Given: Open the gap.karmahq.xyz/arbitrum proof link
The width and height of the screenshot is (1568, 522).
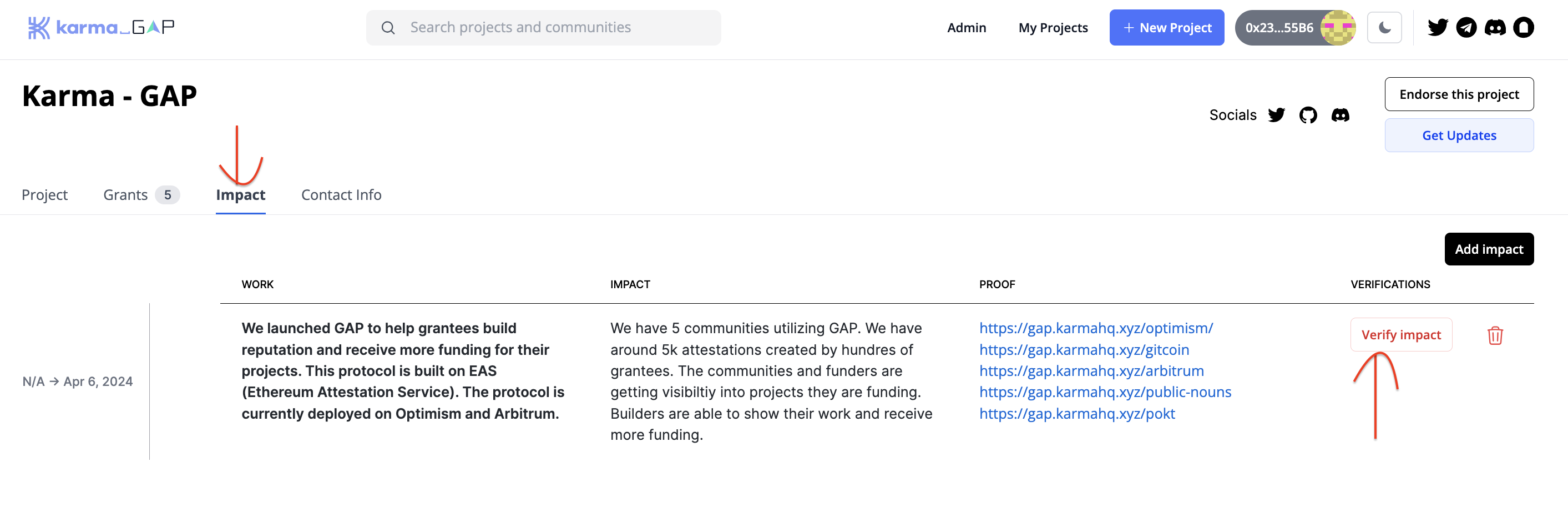Looking at the screenshot, I should 1091,371.
